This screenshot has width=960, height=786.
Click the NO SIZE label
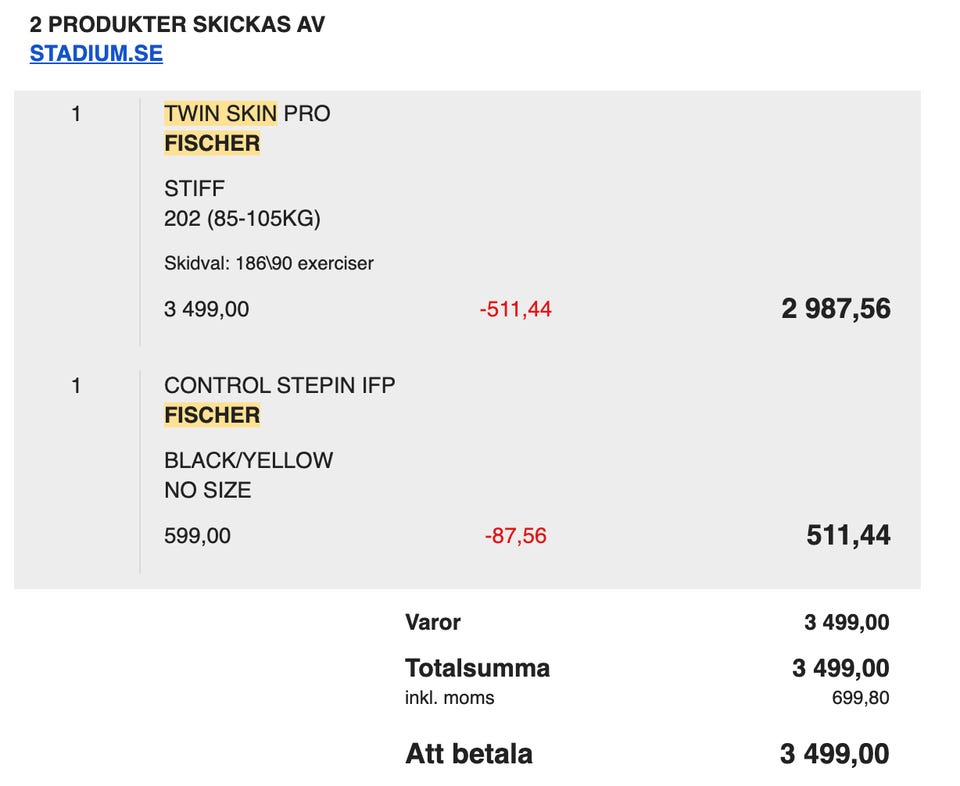[x=207, y=490]
